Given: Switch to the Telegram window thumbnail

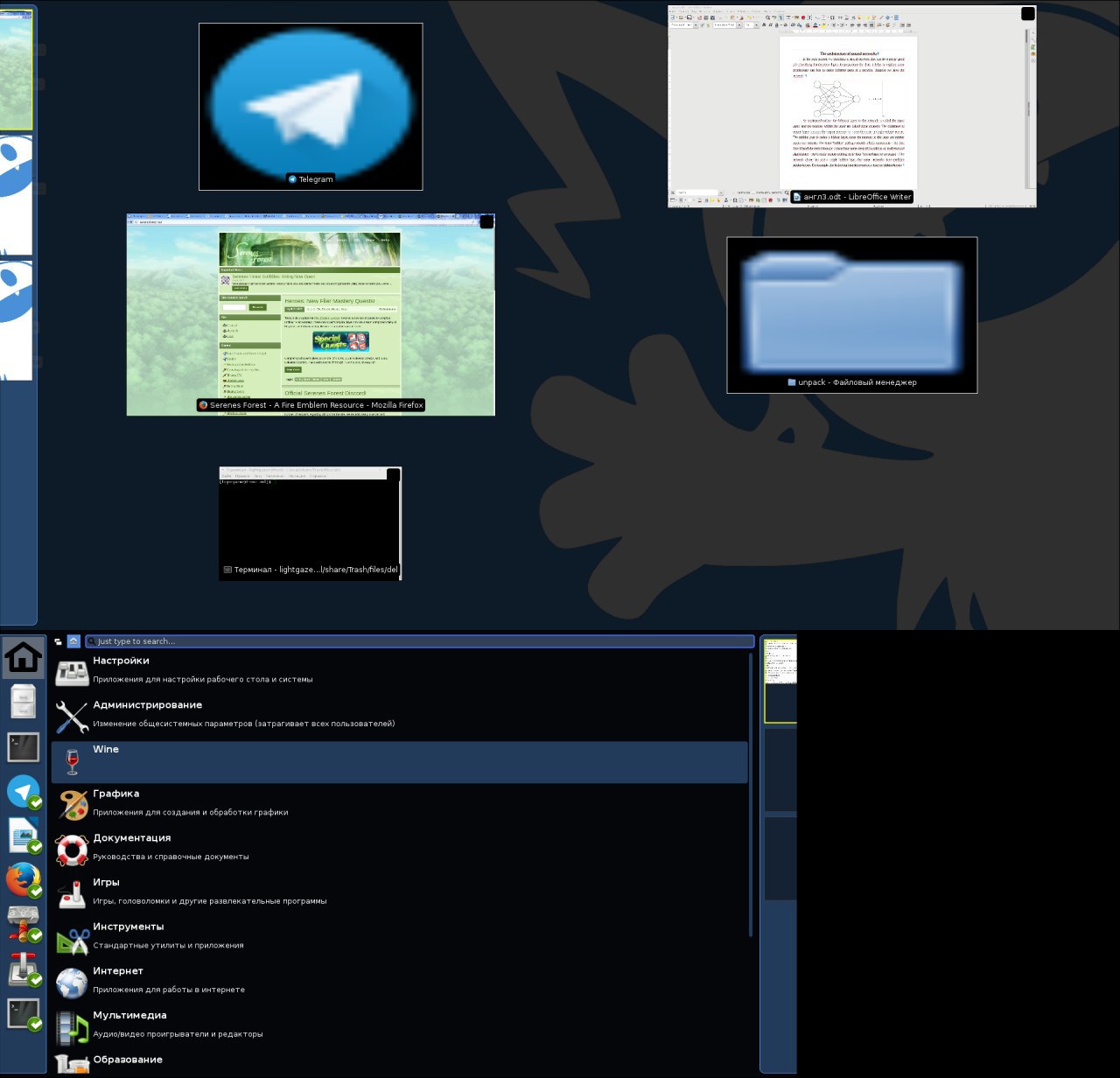Looking at the screenshot, I should (311, 107).
